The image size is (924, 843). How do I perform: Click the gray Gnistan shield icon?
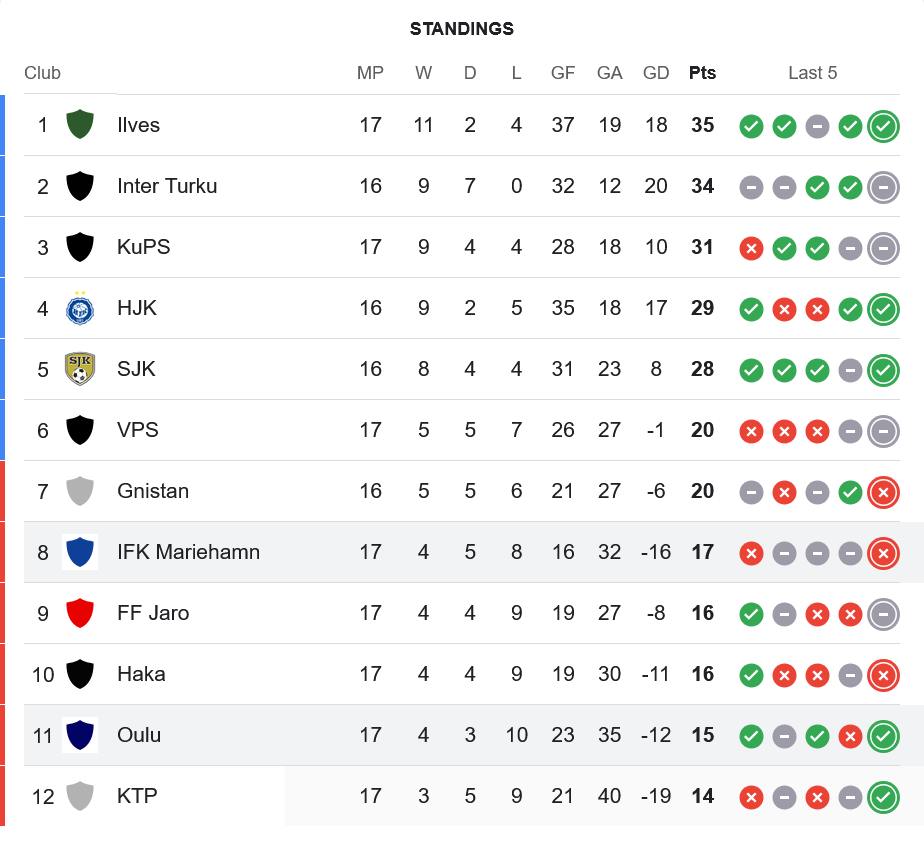click(80, 491)
